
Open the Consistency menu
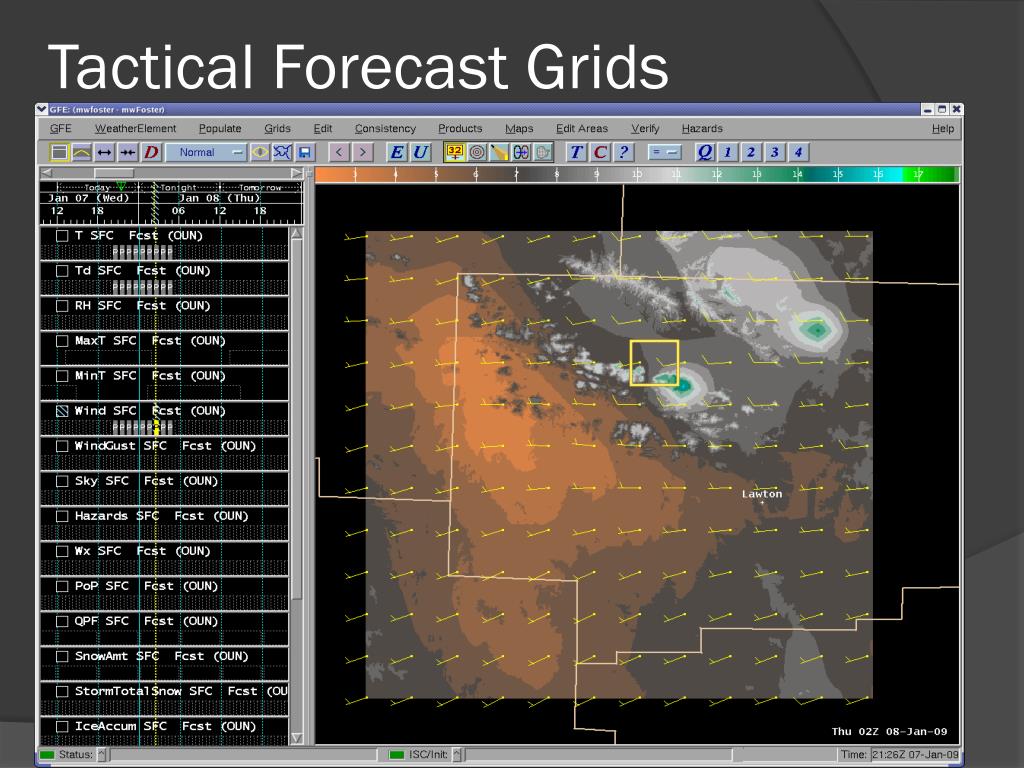(385, 129)
